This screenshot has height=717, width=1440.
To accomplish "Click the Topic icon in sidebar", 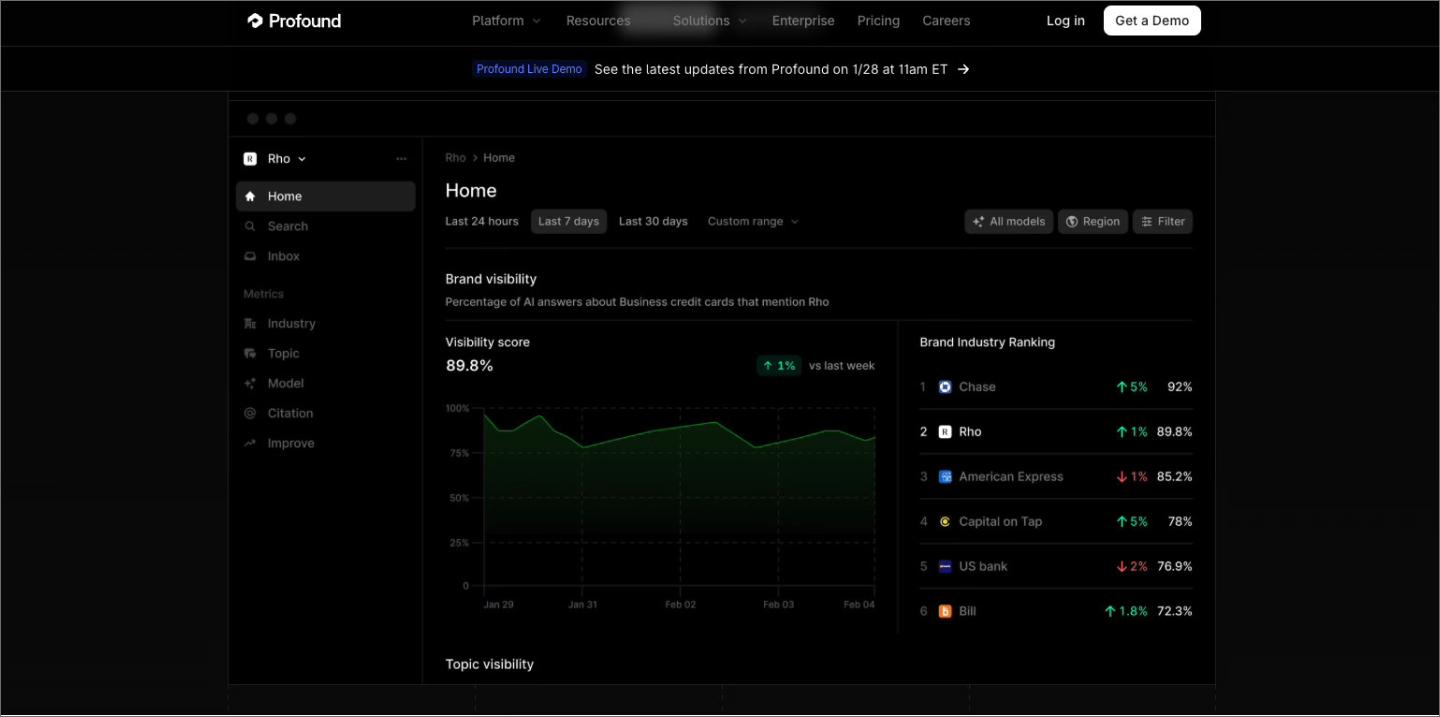I will 250,354.
